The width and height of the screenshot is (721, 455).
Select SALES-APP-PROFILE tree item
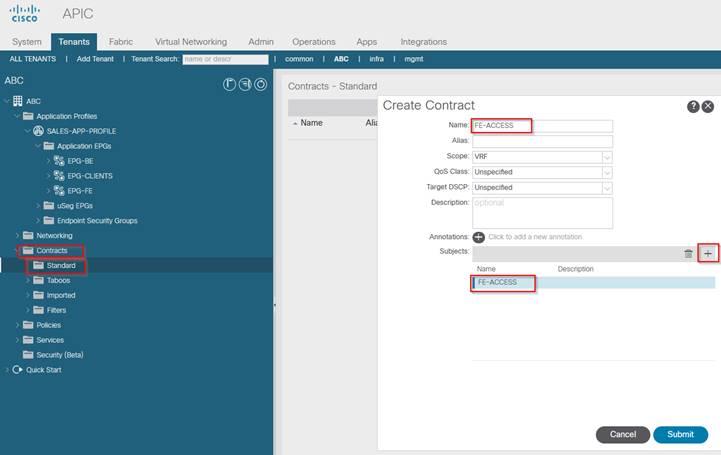[81, 131]
